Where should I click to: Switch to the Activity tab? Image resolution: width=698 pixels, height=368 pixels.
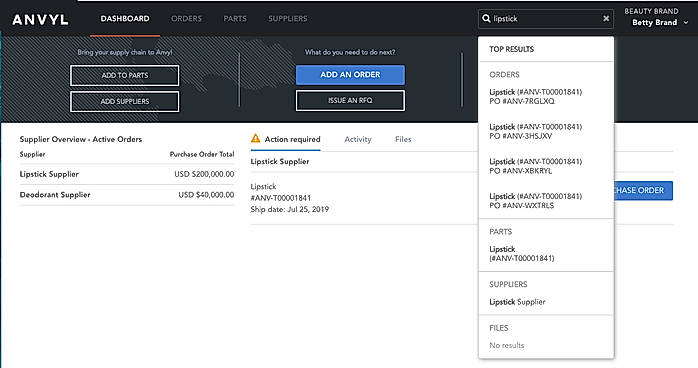point(358,139)
